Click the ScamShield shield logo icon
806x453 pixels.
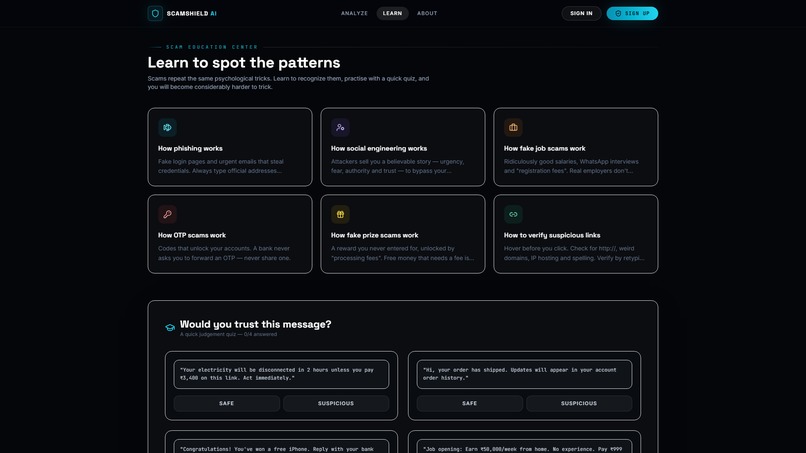pos(155,13)
